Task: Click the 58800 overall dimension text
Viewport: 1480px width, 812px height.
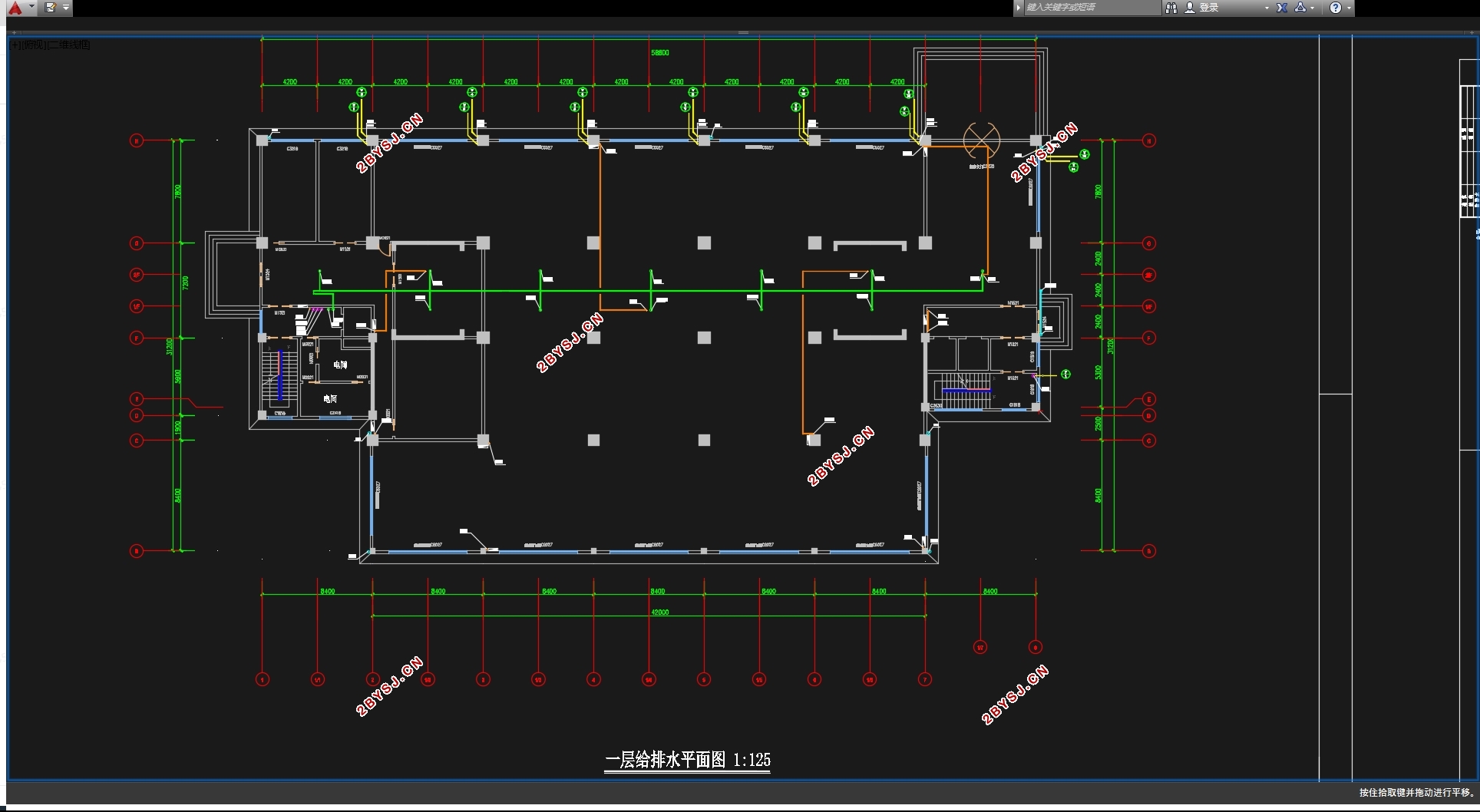Action: coord(660,53)
